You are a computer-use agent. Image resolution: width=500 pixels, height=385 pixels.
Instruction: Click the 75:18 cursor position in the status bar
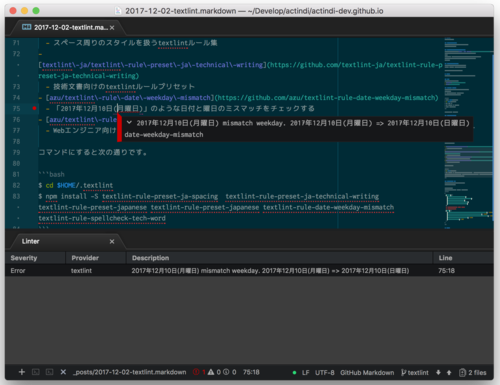pos(251,372)
